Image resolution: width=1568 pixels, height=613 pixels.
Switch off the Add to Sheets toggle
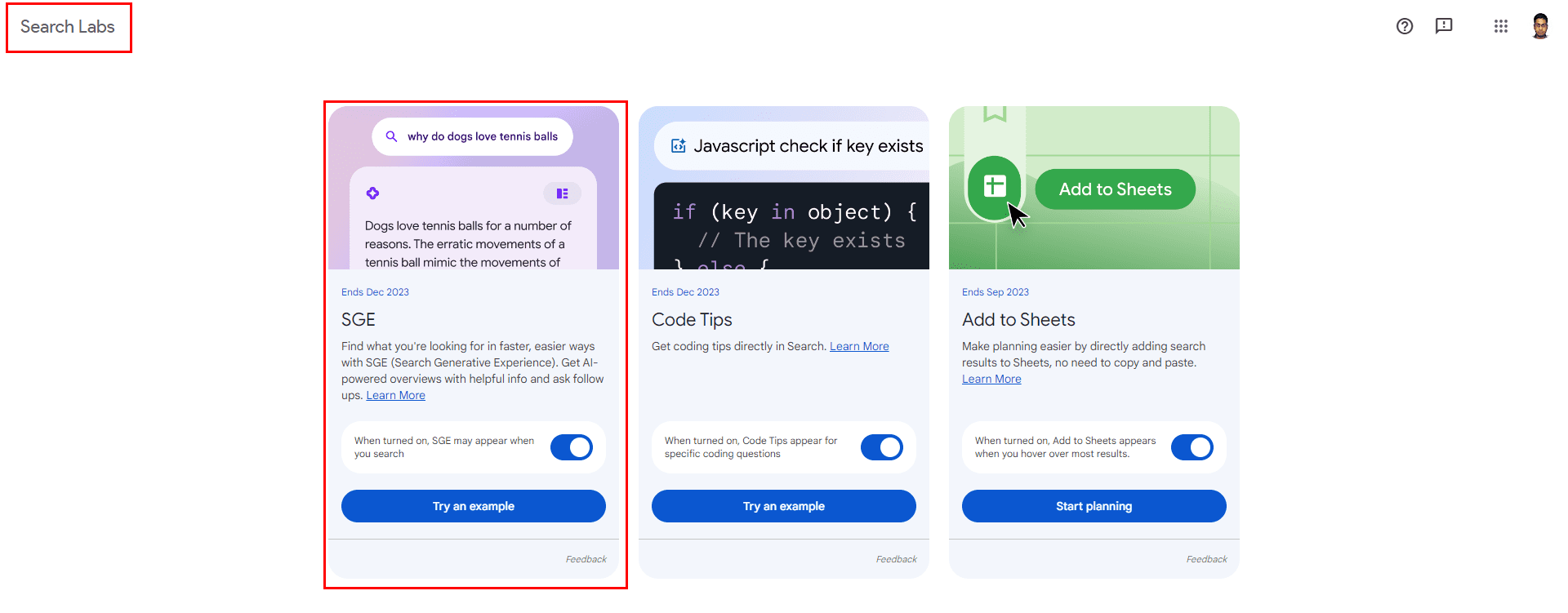click(1192, 447)
